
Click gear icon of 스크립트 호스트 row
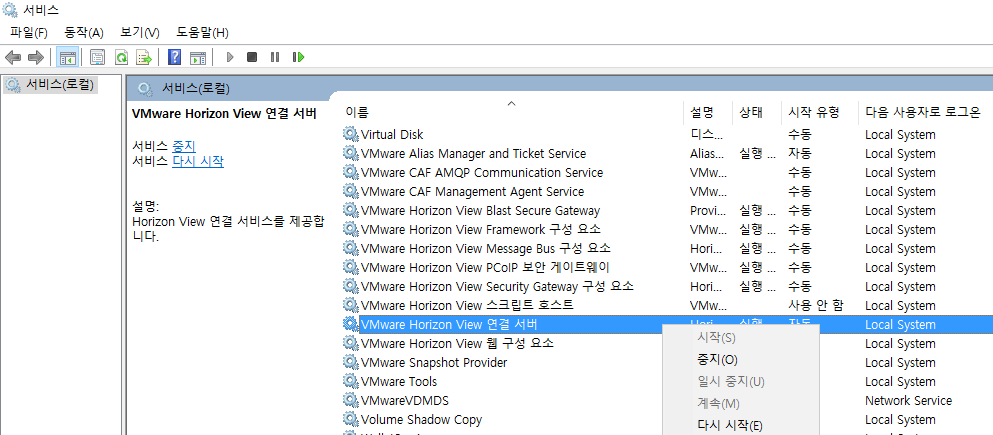pos(350,305)
